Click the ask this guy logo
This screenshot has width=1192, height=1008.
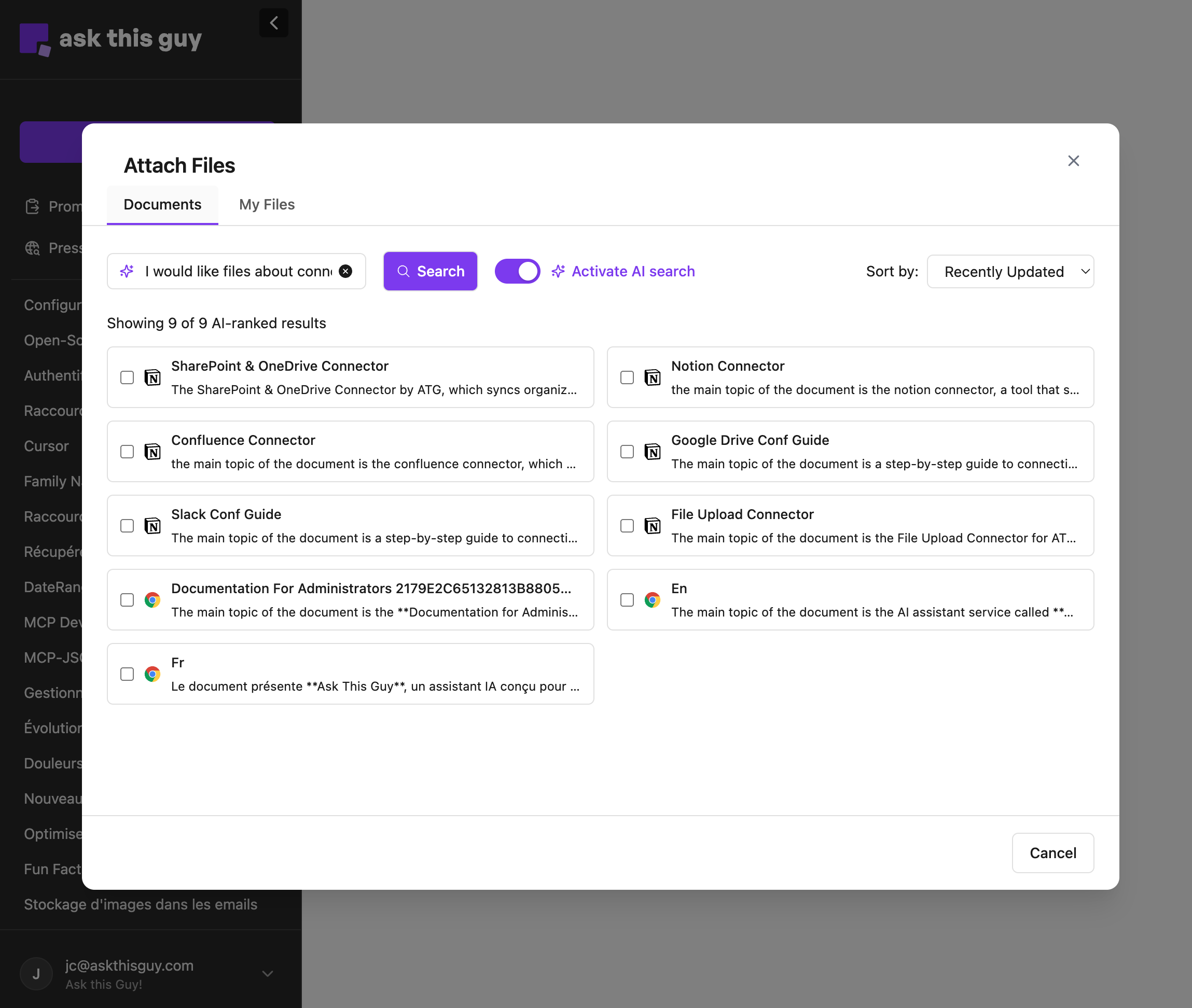pyautogui.click(x=110, y=39)
